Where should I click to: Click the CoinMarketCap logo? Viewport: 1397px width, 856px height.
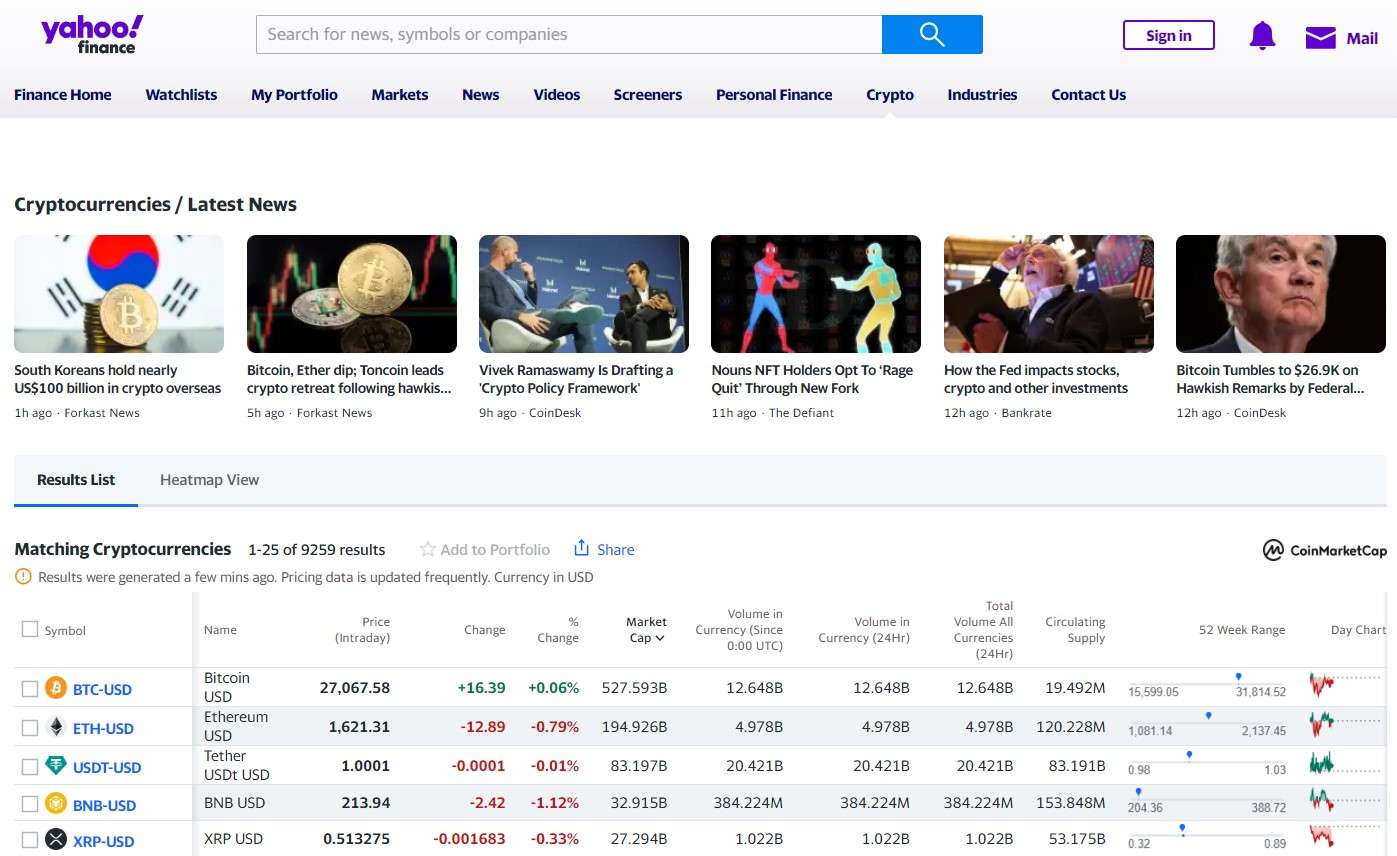coord(1324,550)
